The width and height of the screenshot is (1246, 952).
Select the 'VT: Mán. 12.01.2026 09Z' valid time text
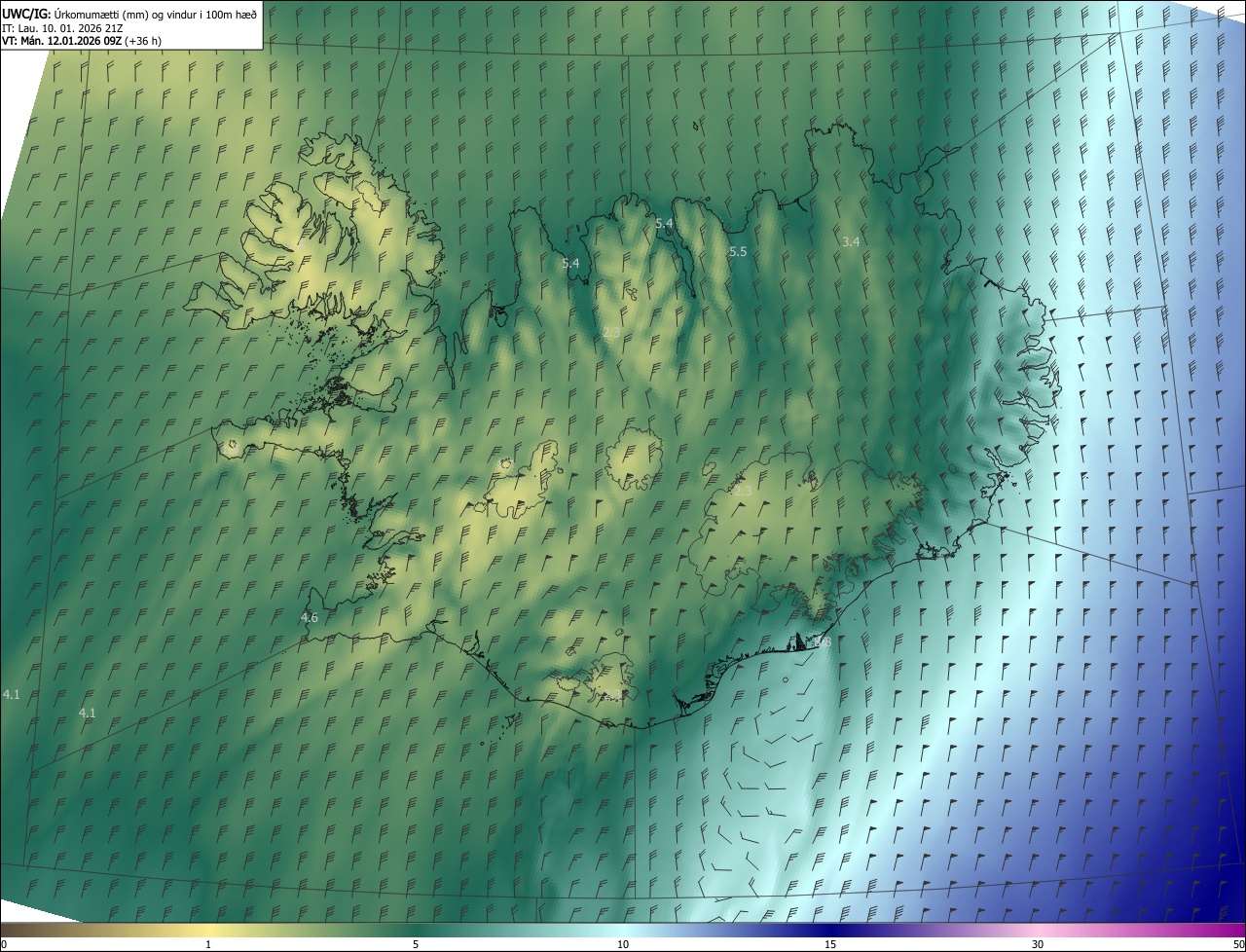click(61, 41)
